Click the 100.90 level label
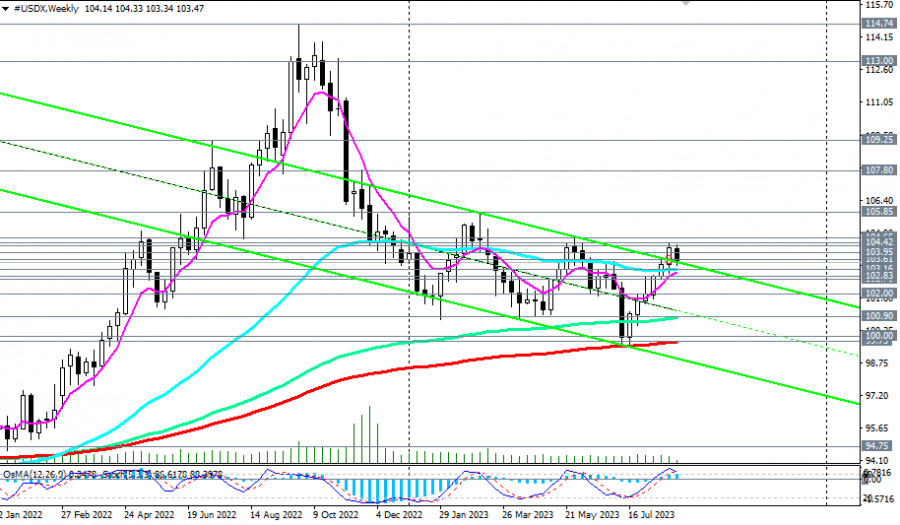The width and height of the screenshot is (900, 525). pos(879,316)
